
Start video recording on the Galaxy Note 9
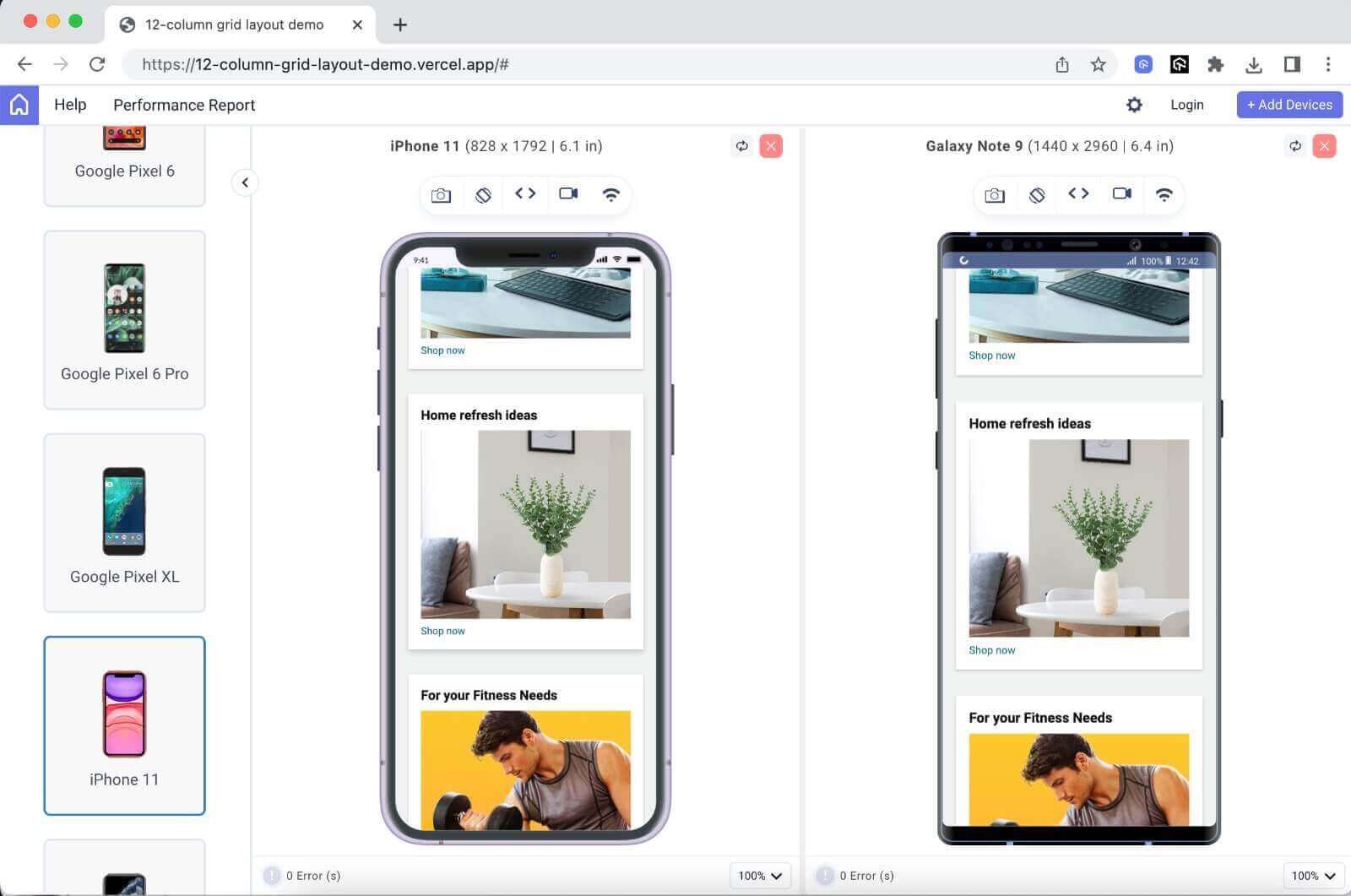(x=1121, y=194)
